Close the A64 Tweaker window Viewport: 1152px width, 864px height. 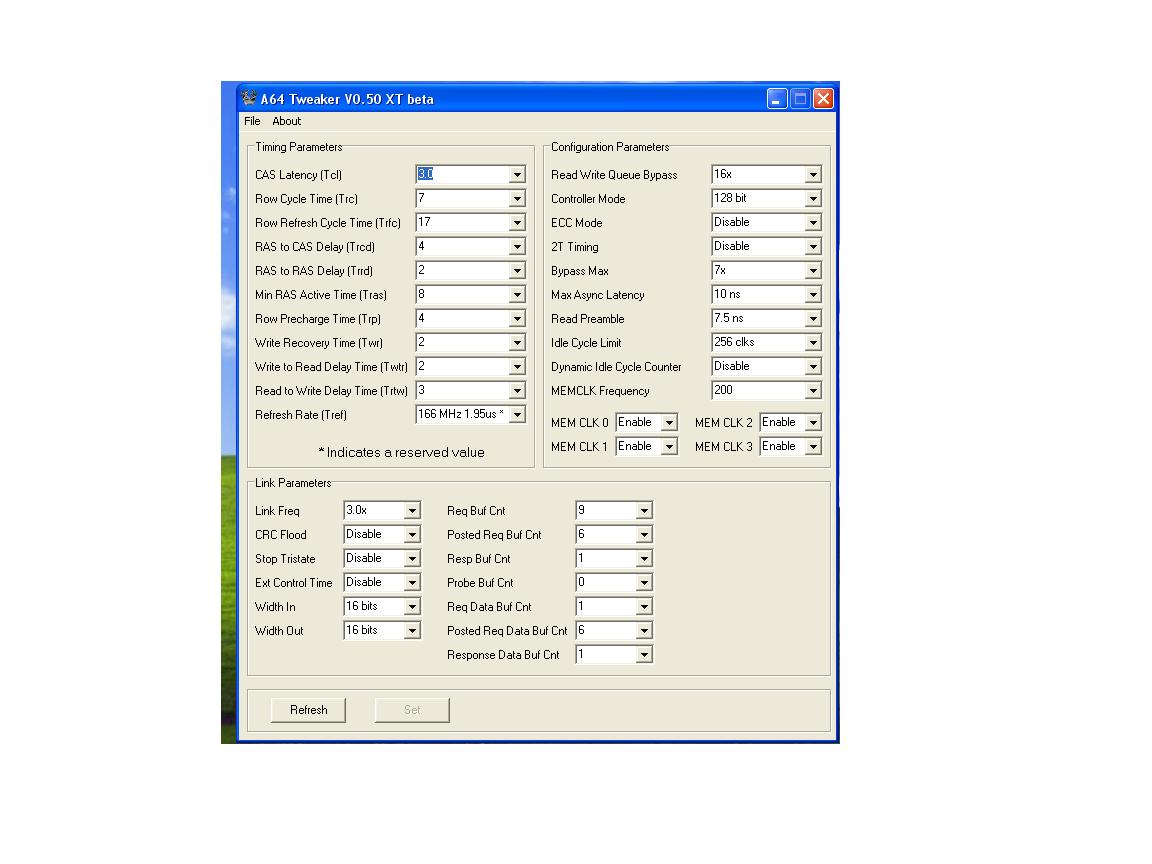pos(824,98)
